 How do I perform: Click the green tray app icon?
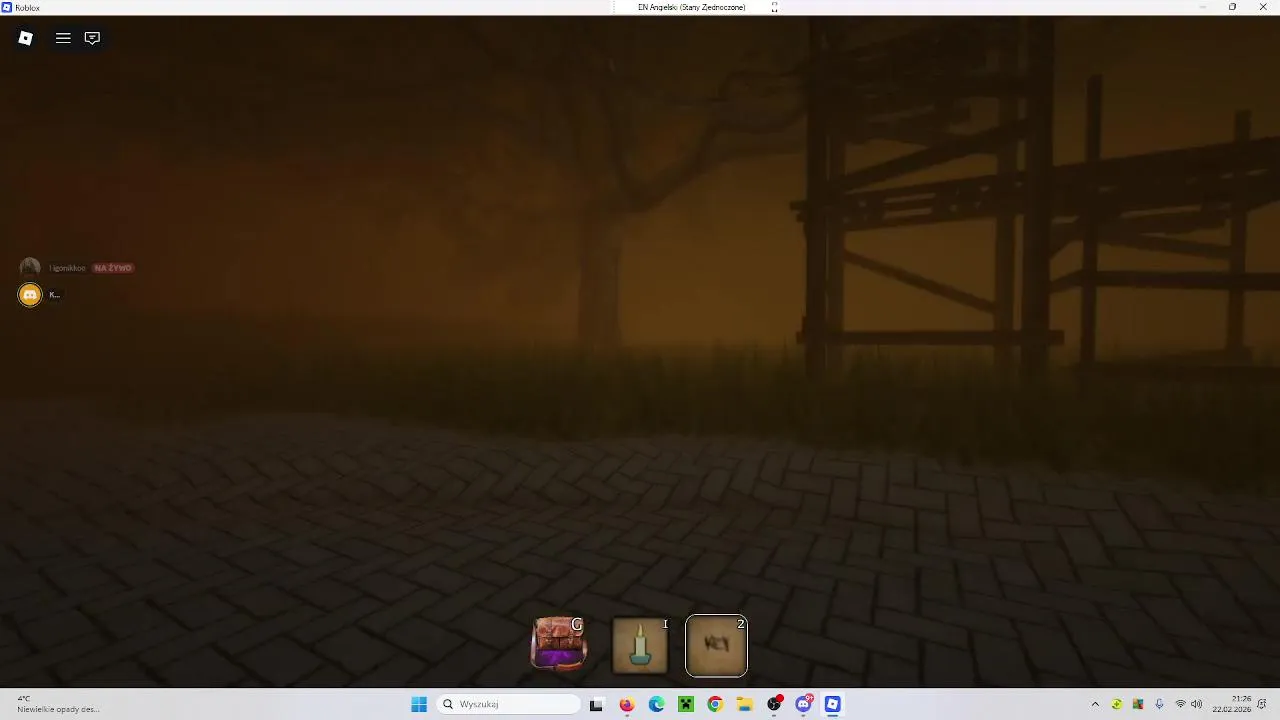1117,704
